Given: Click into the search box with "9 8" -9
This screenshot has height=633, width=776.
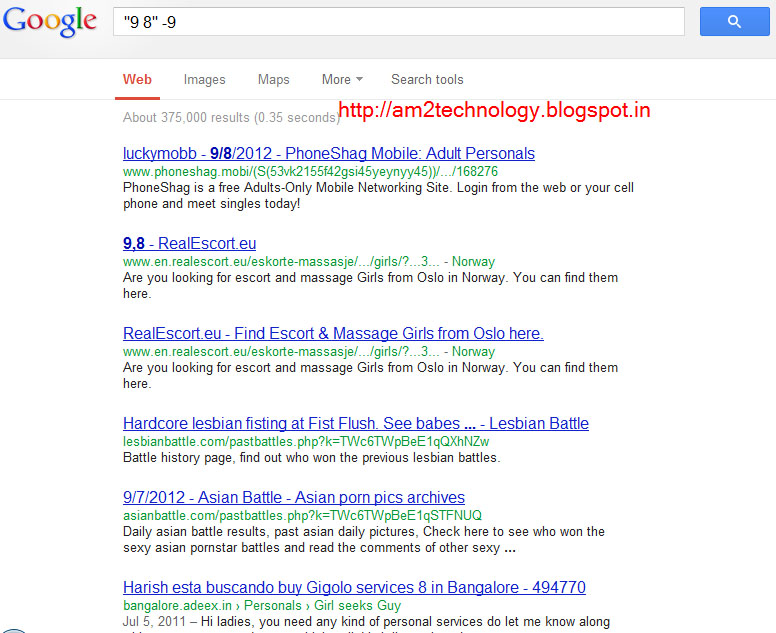Looking at the screenshot, I should coord(398,22).
